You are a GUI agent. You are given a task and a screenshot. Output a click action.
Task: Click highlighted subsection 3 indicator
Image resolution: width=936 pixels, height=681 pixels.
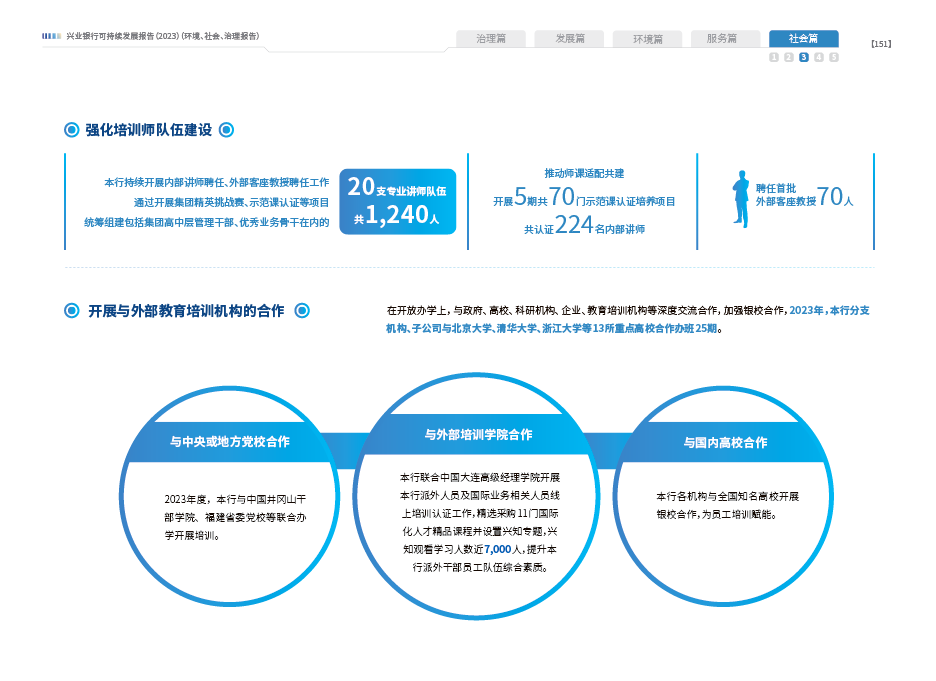point(804,57)
